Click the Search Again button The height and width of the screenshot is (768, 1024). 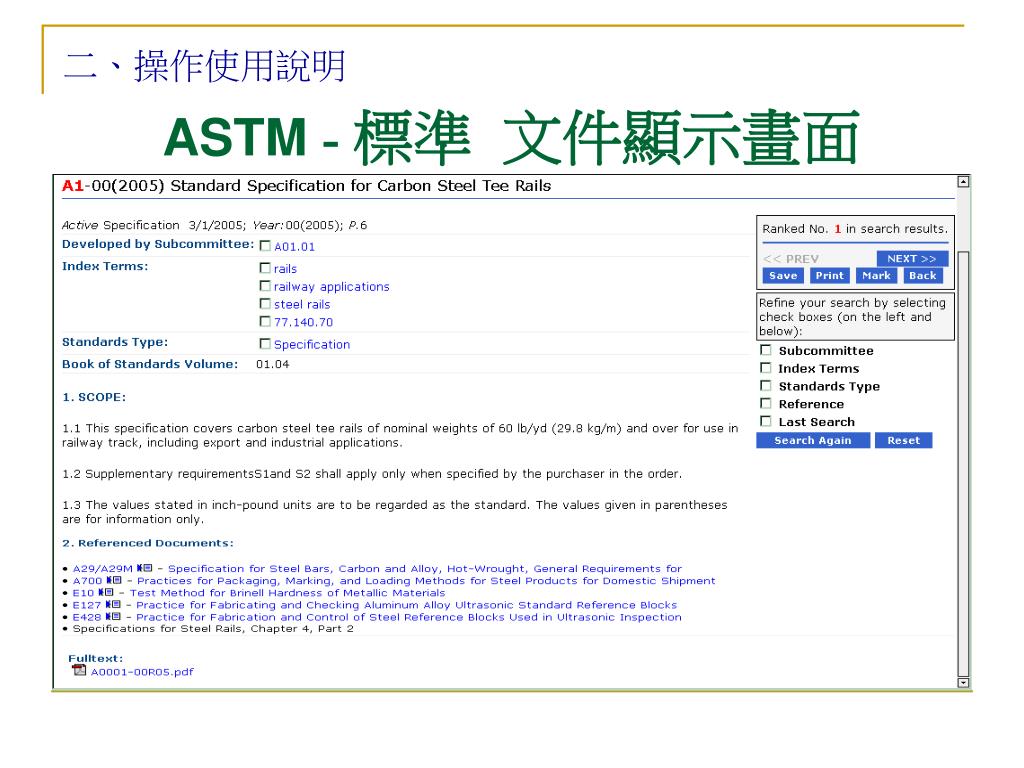[x=813, y=441]
